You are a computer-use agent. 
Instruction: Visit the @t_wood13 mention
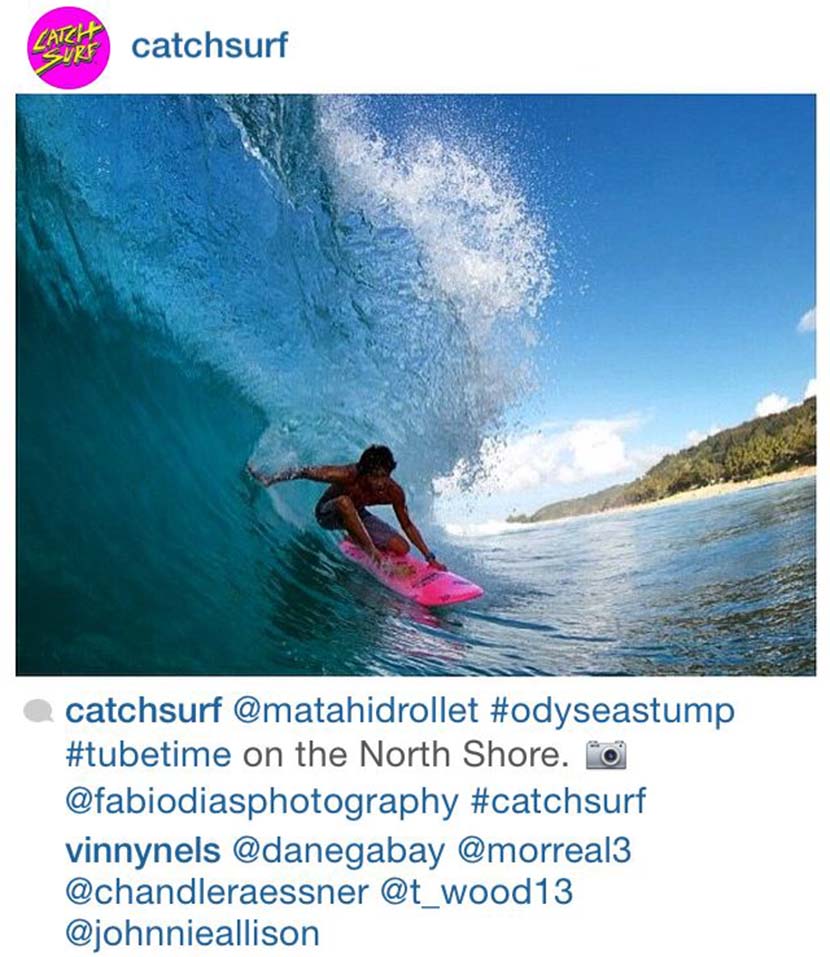[x=477, y=893]
